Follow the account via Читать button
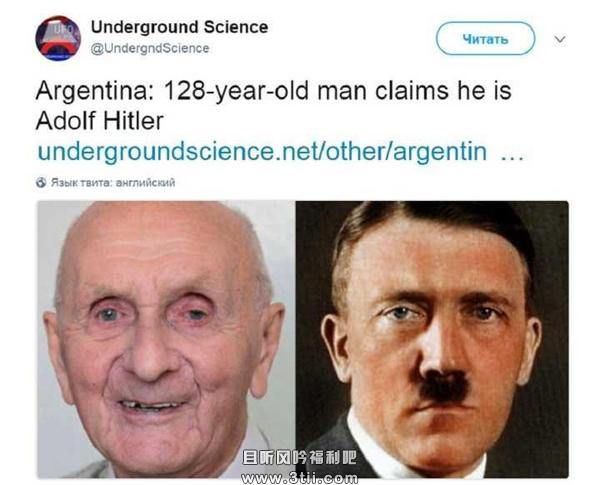 [x=485, y=39]
